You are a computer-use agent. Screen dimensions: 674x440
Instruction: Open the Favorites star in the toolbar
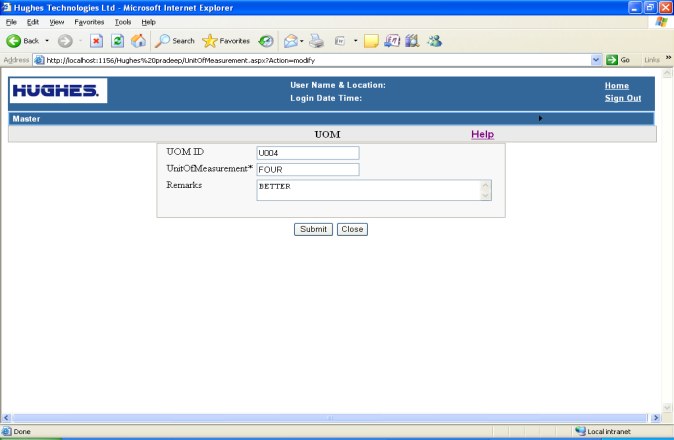[x=226, y=41]
